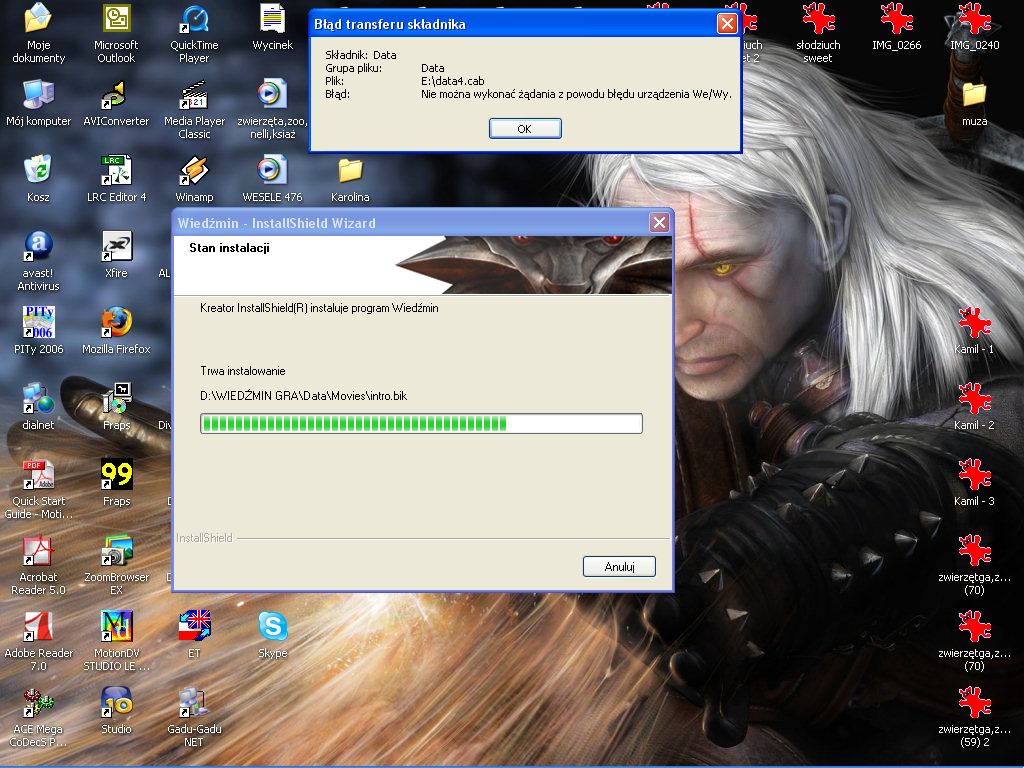The height and width of the screenshot is (768, 1024).
Task: Click the Kreator InstallShield(R) instaluje text
Action: click(x=319, y=308)
